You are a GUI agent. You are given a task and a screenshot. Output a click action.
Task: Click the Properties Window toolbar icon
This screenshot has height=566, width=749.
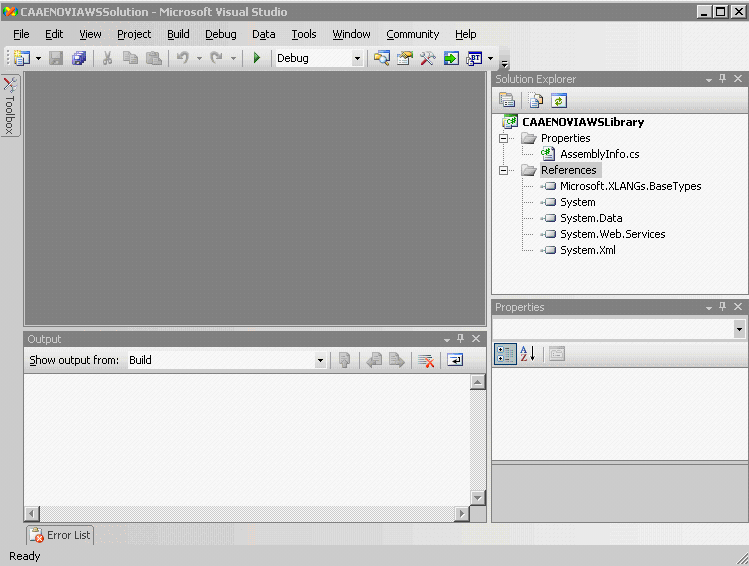click(x=405, y=58)
